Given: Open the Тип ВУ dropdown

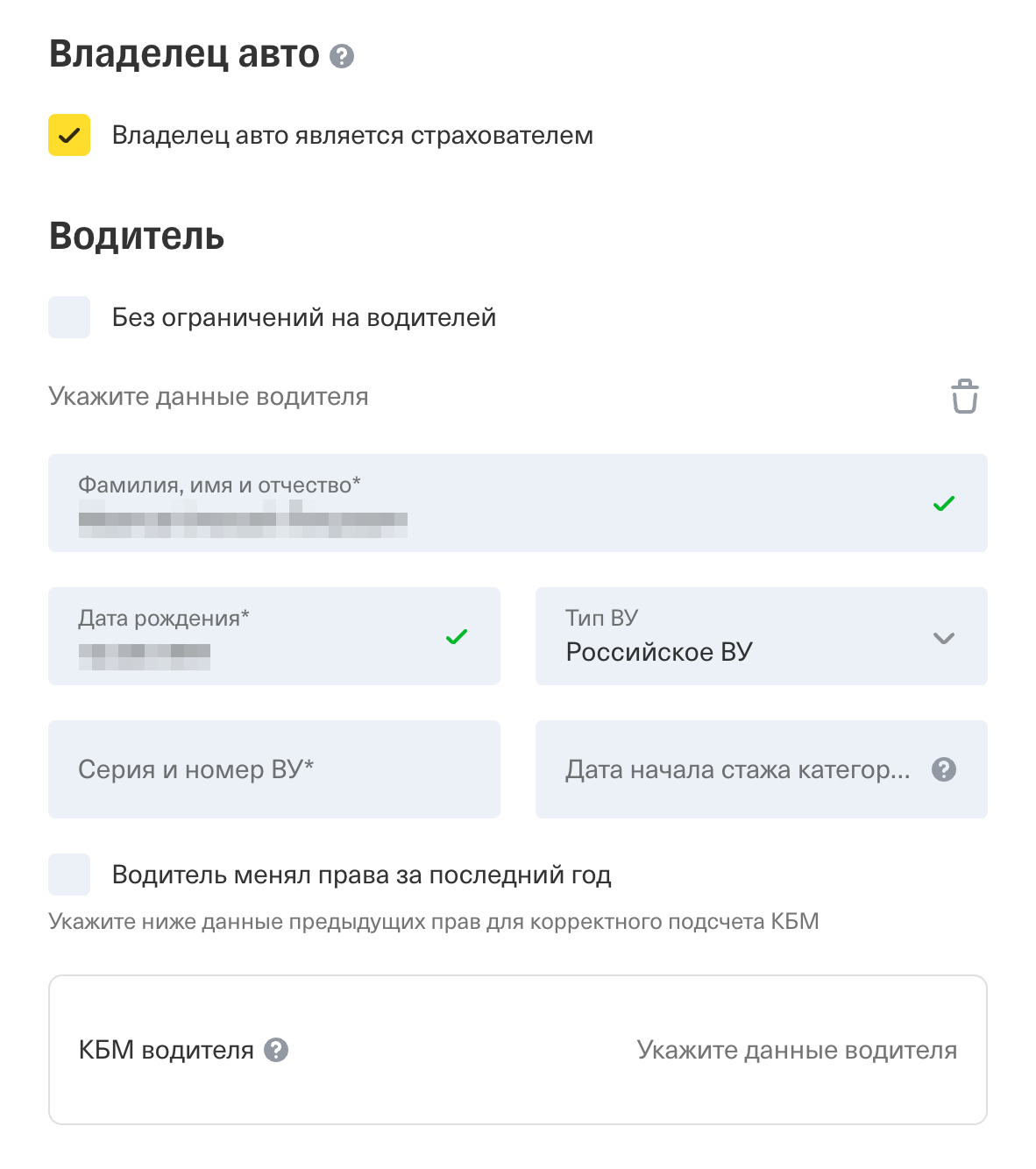Looking at the screenshot, I should (x=745, y=637).
